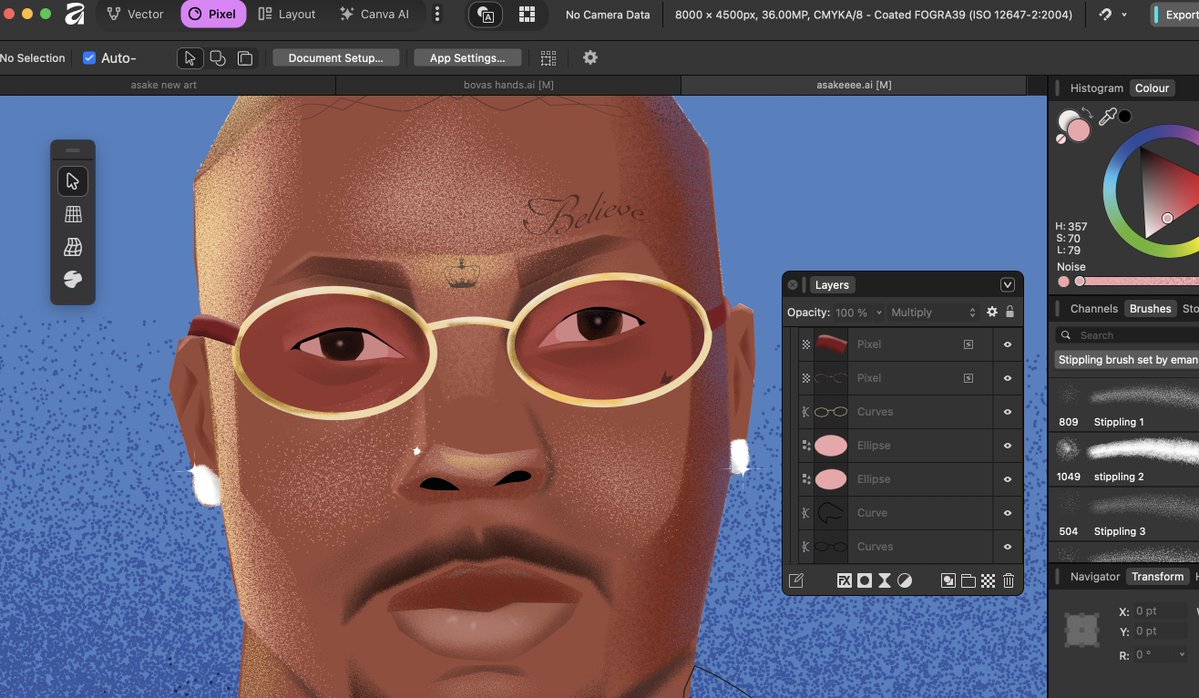Image resolution: width=1199 pixels, height=698 pixels.
Task: Select the mesh grid tool in toolbox
Action: (73, 214)
